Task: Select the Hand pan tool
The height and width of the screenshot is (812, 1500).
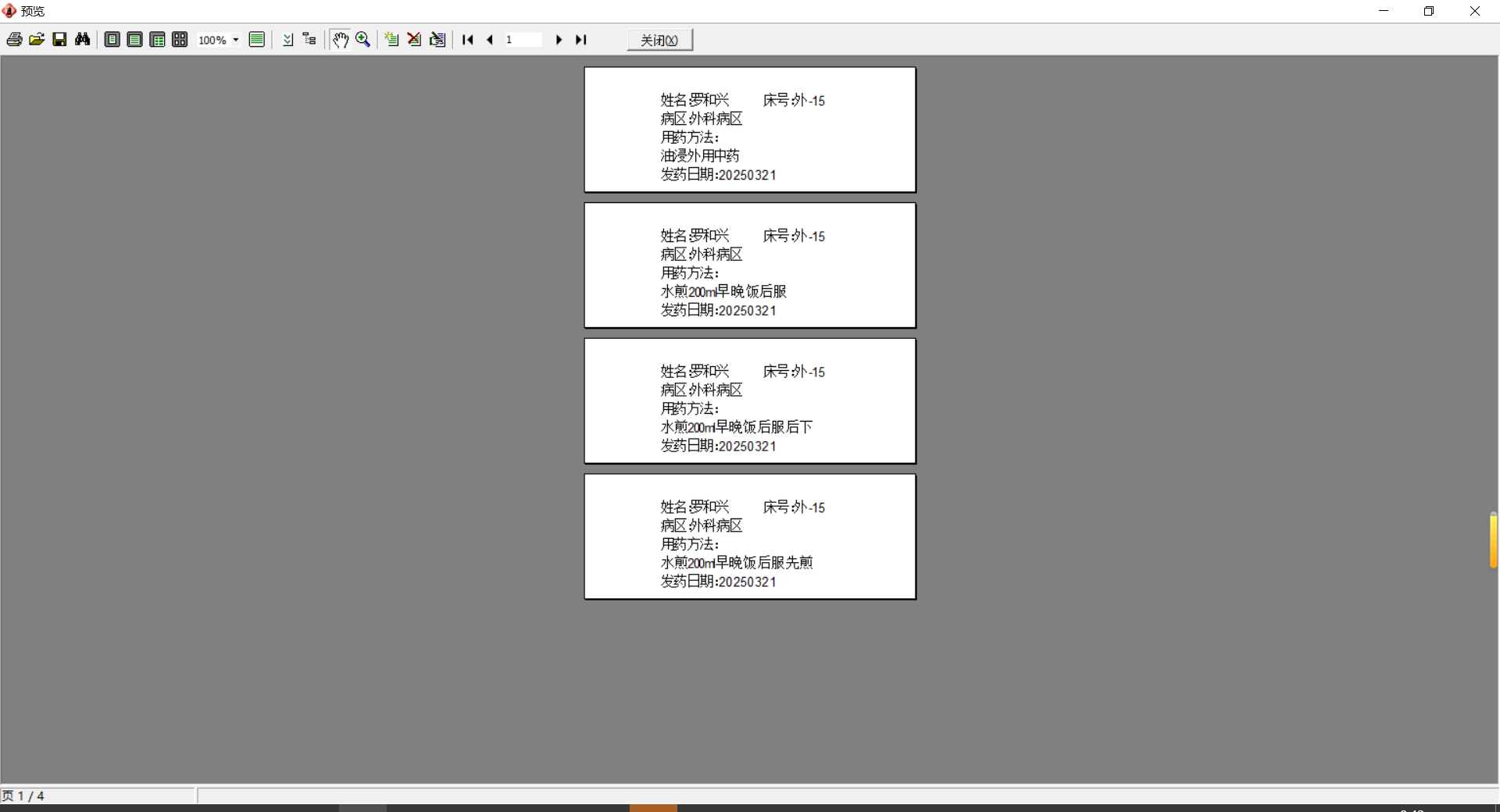Action: tap(341, 40)
